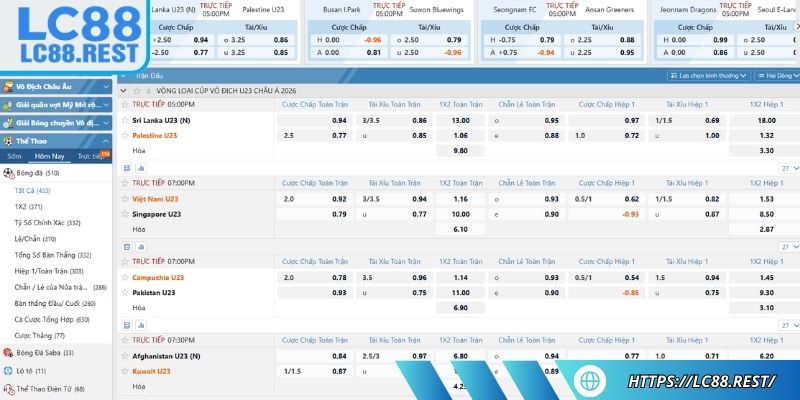
Task: Switch to the Hôm Nay tab
Action: point(49,156)
